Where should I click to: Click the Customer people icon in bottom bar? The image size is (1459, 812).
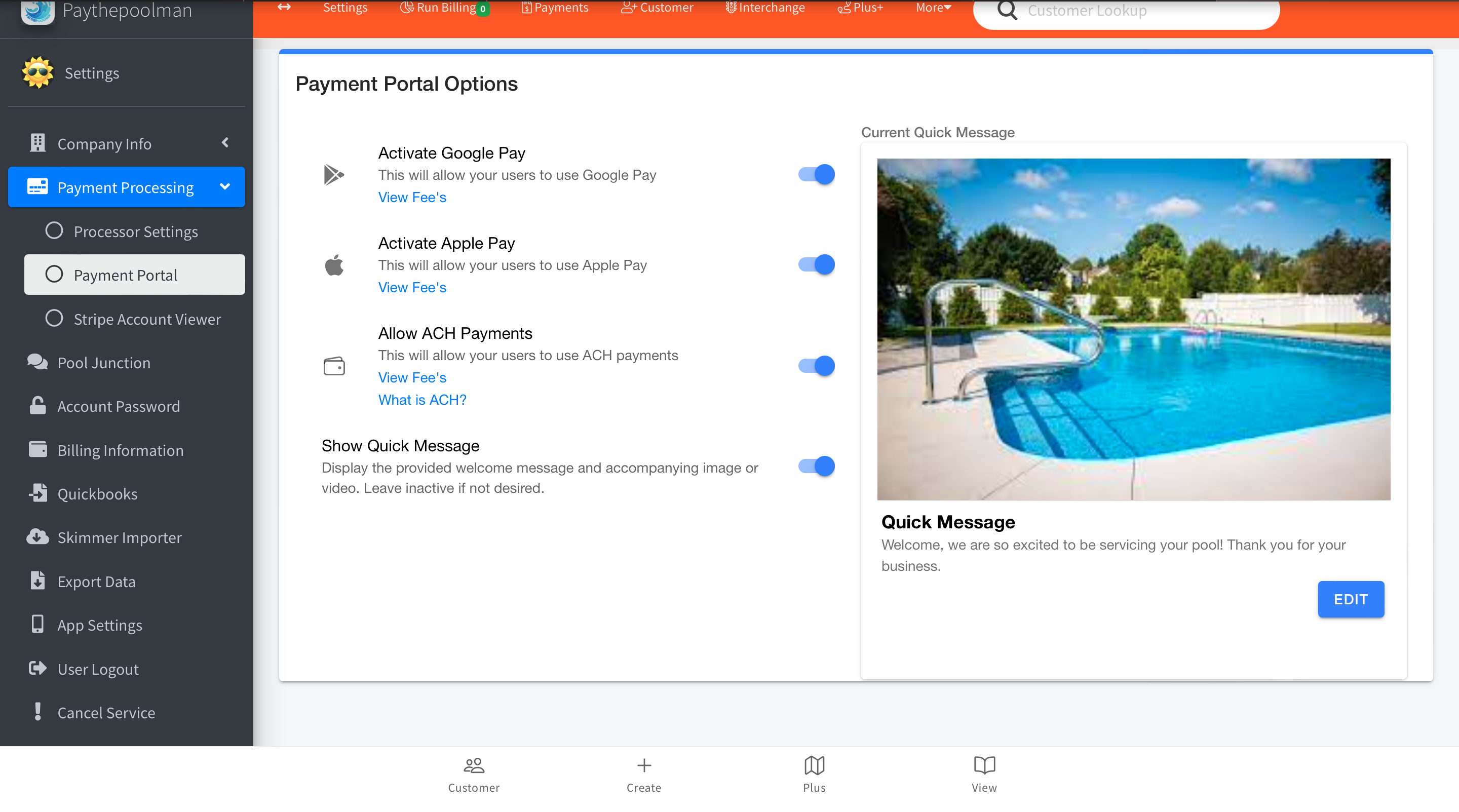coord(474,765)
